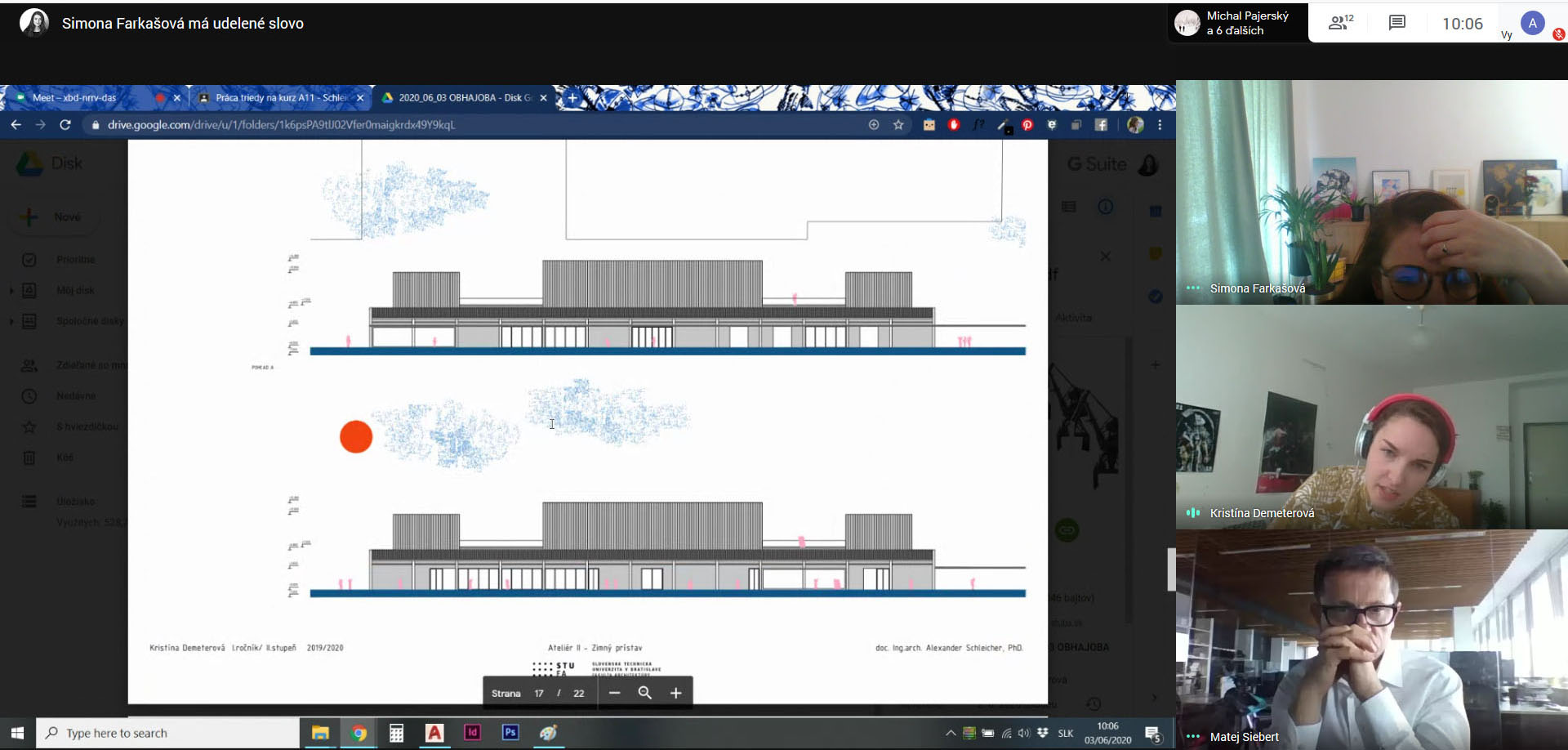Click the Nové (New) button in Drive
Viewport: 1568px width, 750px height.
tap(56, 217)
